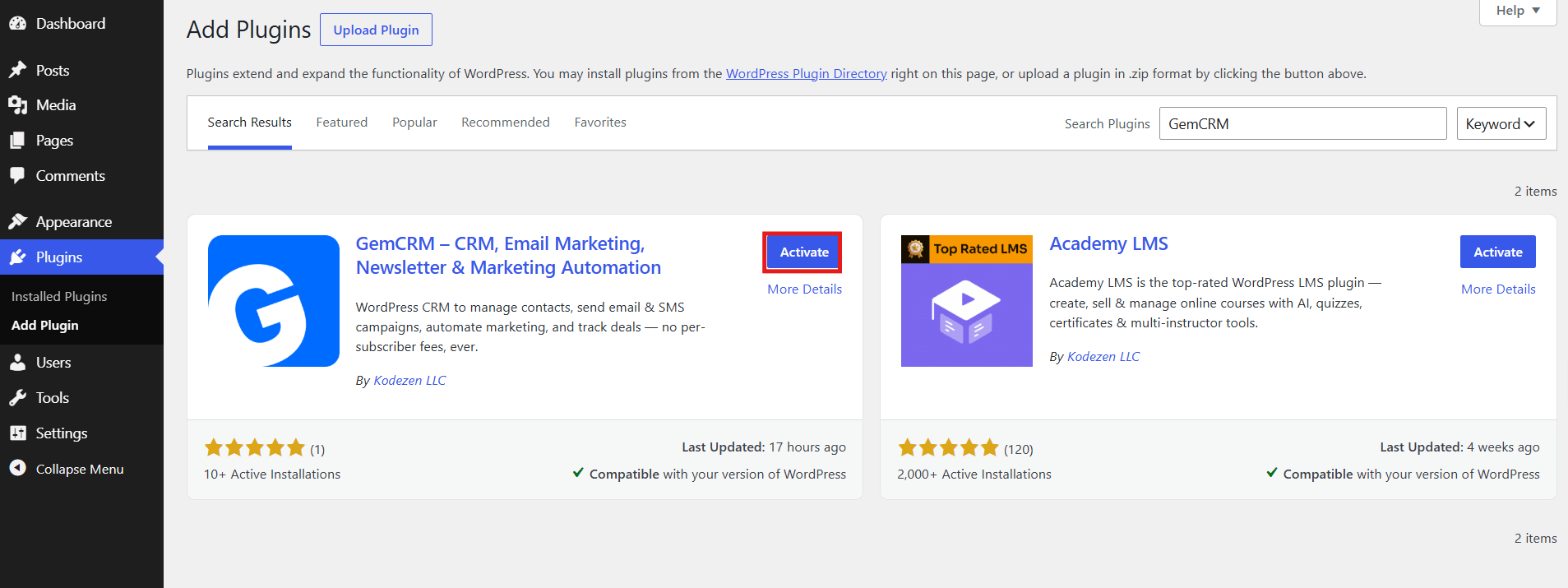Screen dimensions: 1568x588
Task: Activate the GemCRM plugin
Action: pyautogui.click(x=804, y=252)
